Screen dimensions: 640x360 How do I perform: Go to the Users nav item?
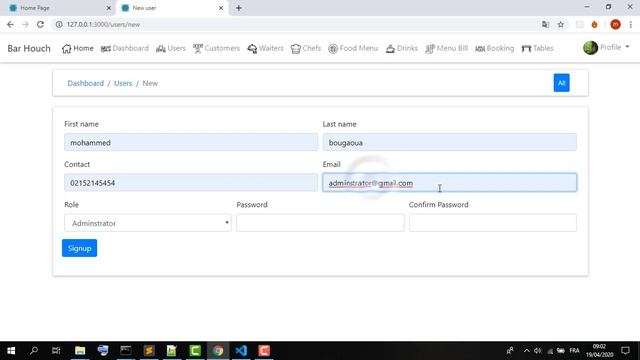pos(171,48)
